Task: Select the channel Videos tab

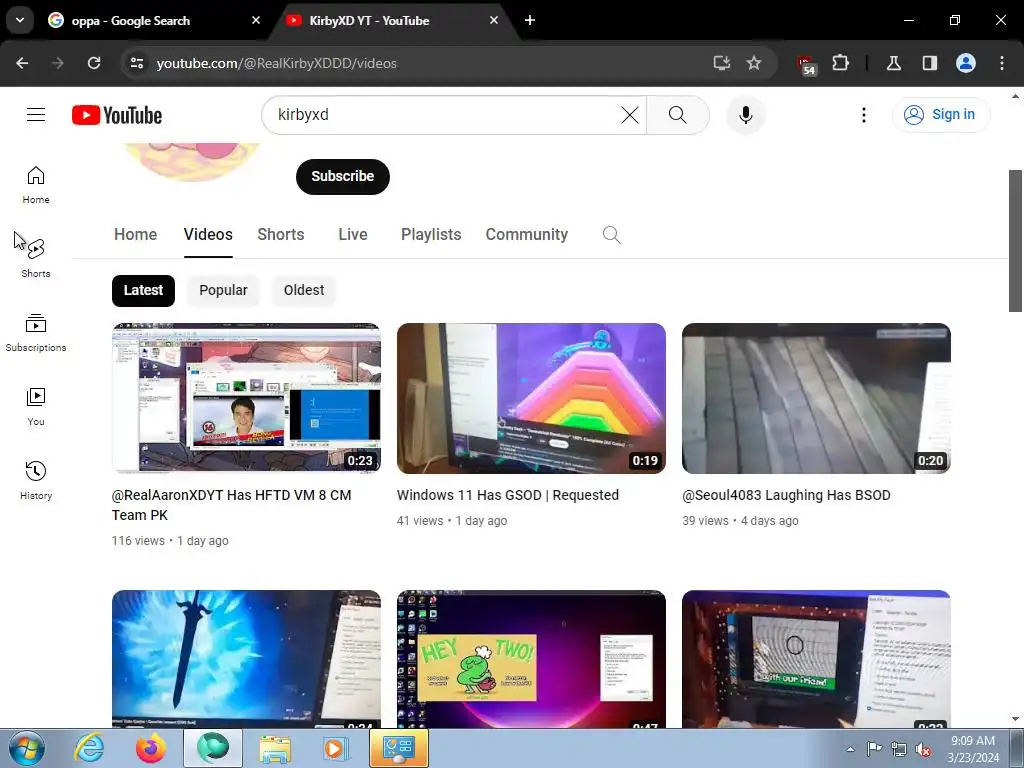Action: tap(208, 234)
